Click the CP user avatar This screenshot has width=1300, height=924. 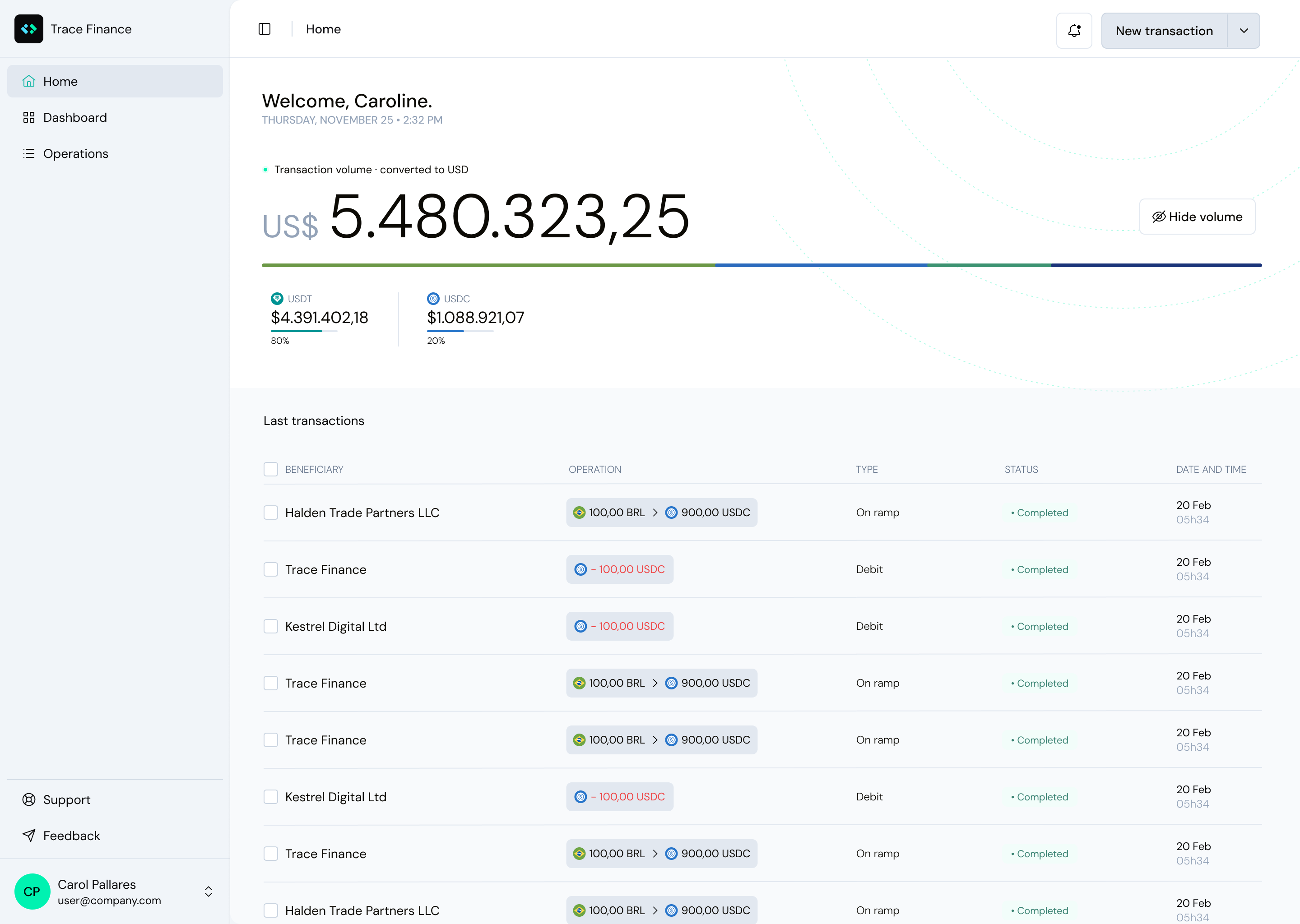tap(32, 892)
